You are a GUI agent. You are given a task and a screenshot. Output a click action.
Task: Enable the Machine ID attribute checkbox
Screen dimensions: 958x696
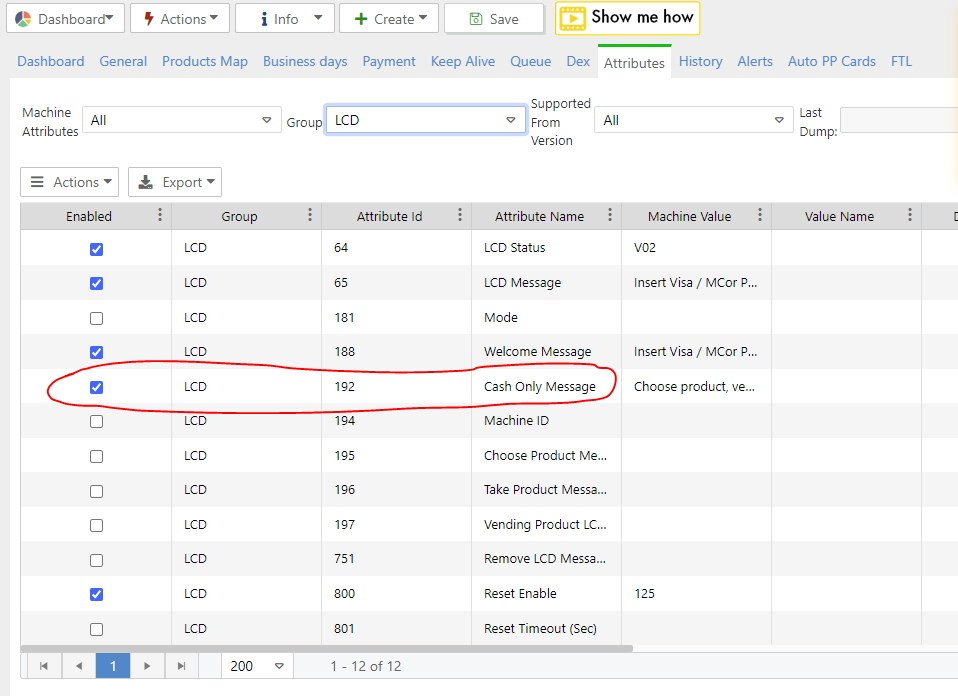point(97,422)
